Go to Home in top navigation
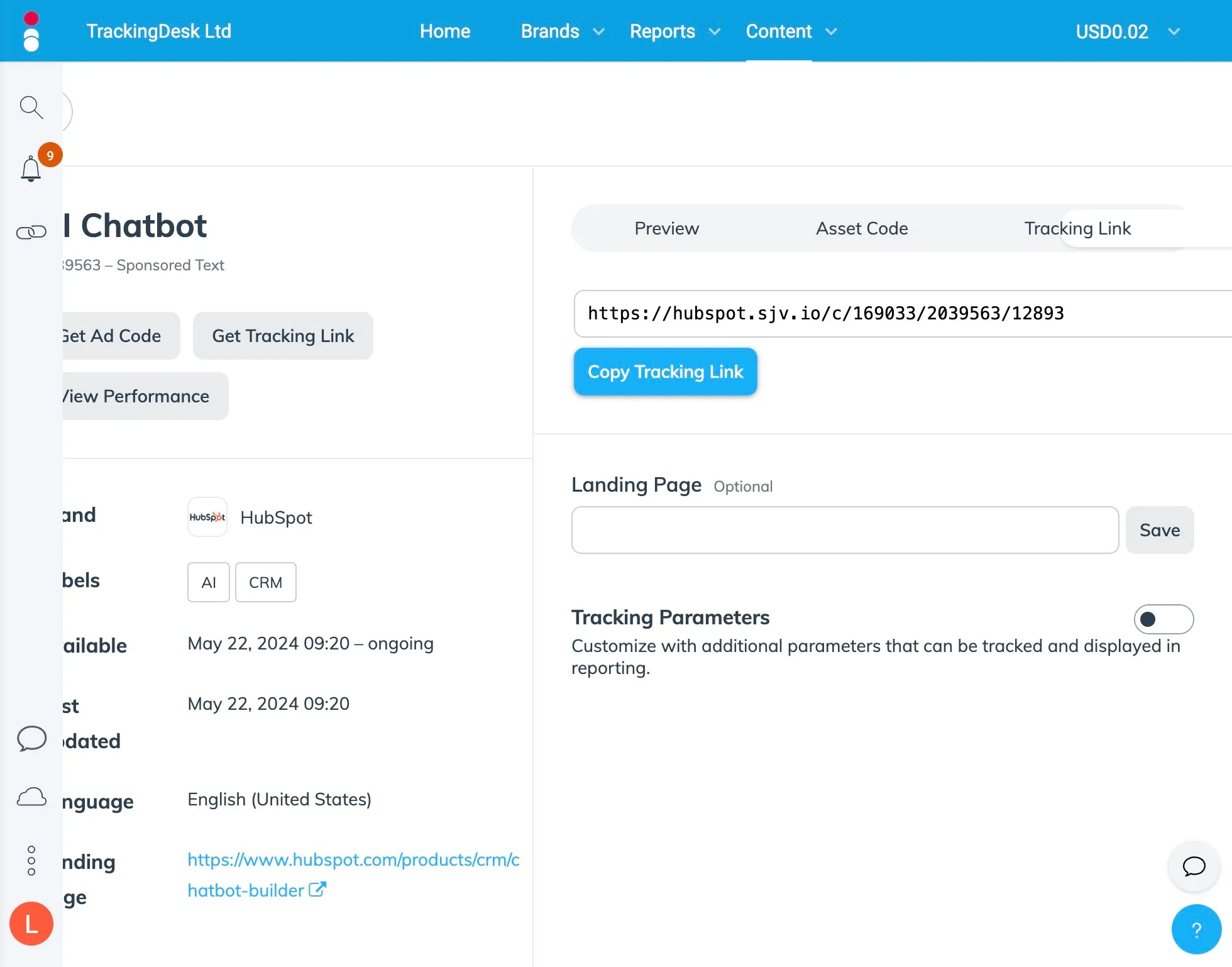1232x967 pixels. [445, 31]
